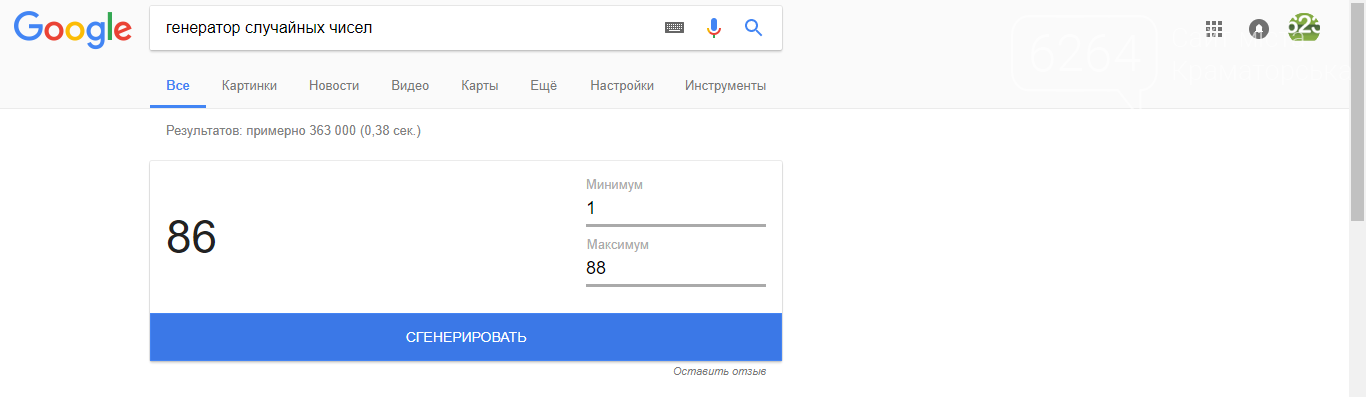Go to Google homepage via logo
1366x397 pixels.
tap(73, 29)
